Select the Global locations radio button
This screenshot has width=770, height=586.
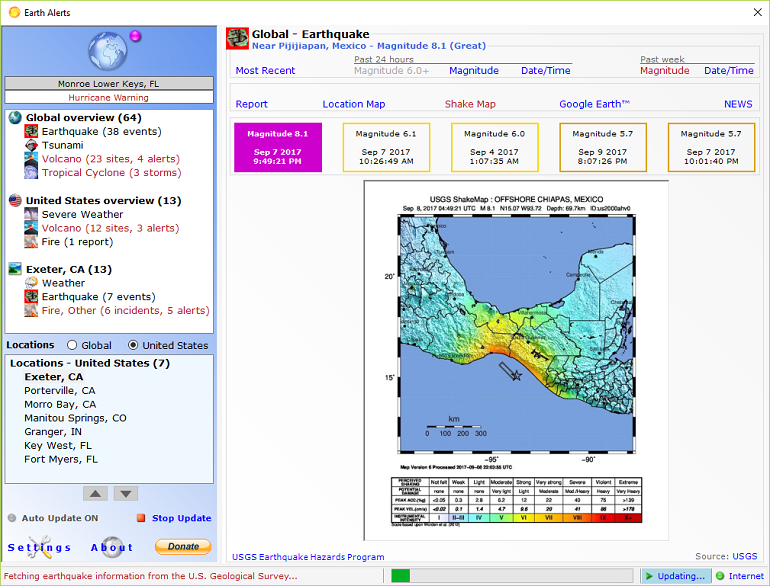pyautogui.click(x=72, y=345)
